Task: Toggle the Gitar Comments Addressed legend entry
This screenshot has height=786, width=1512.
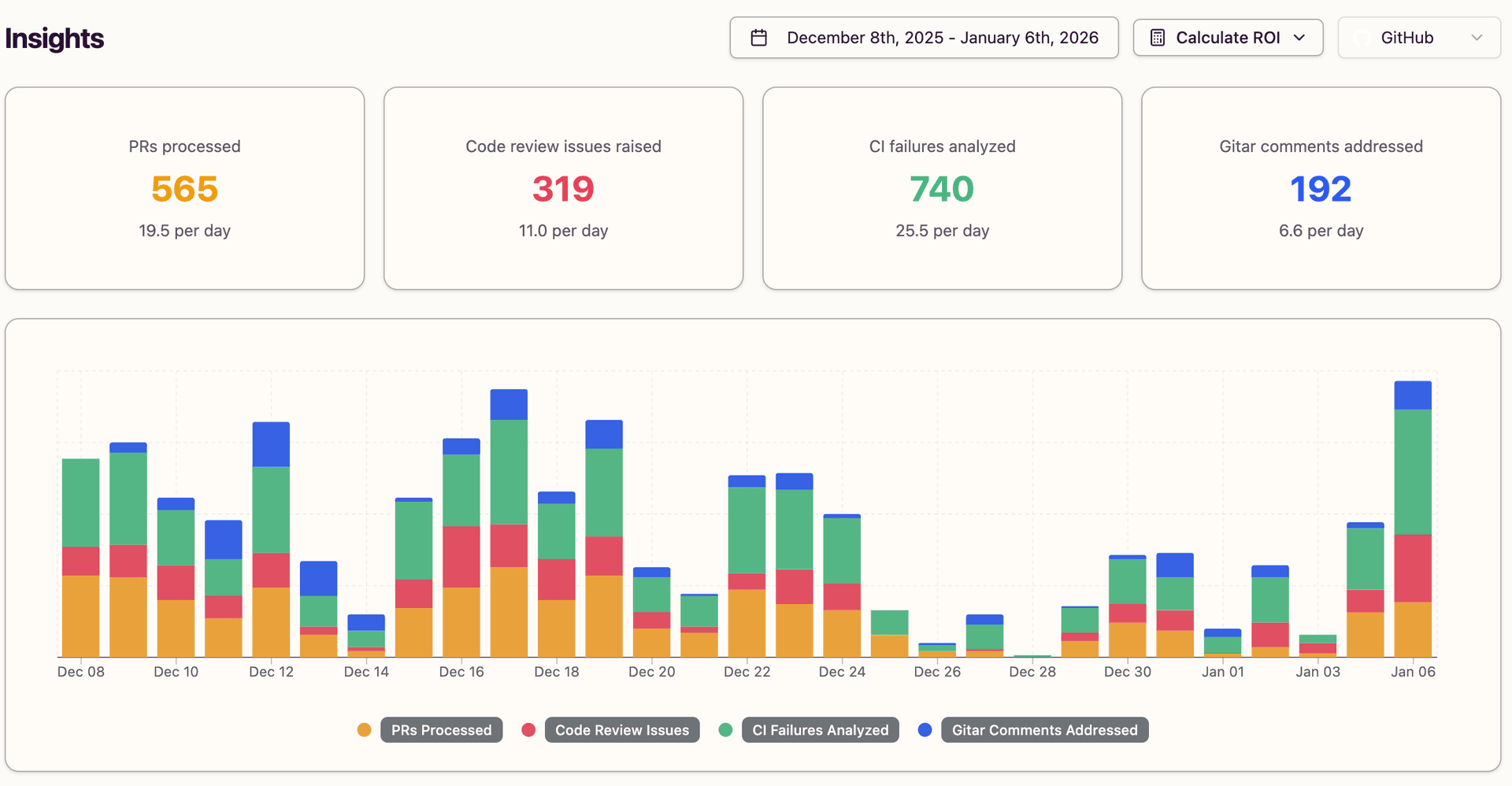Action: [x=1044, y=730]
